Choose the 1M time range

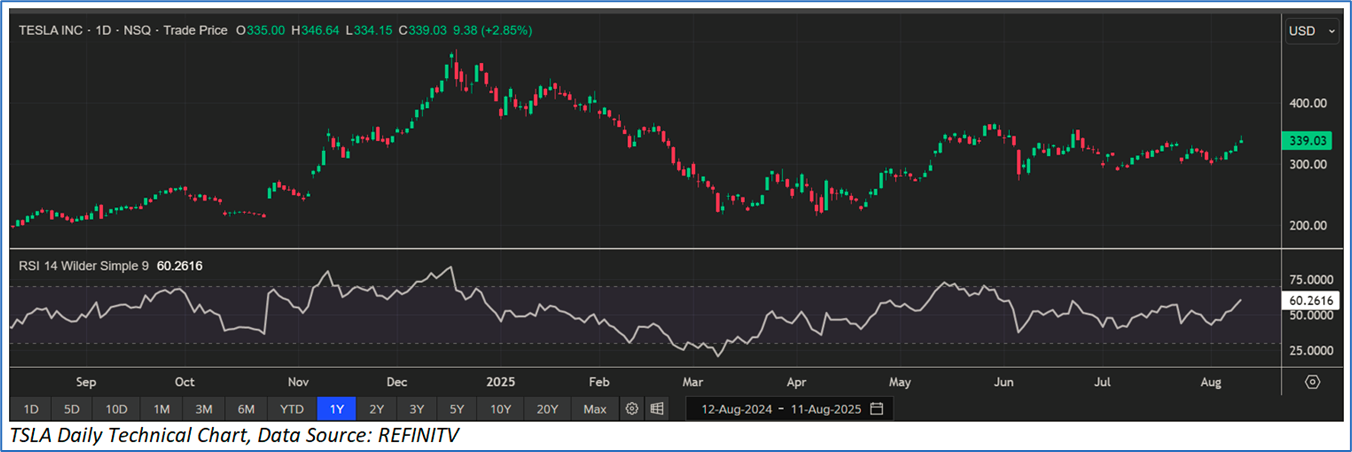[161, 409]
